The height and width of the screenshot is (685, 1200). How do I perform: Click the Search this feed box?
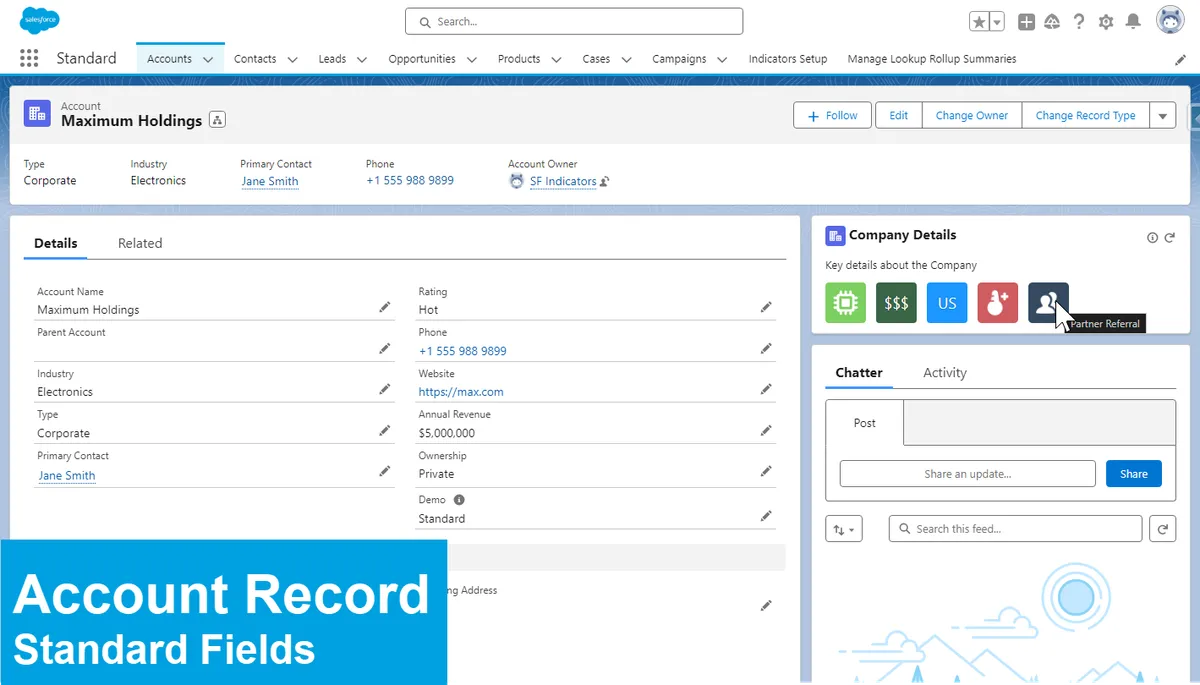tap(1015, 529)
